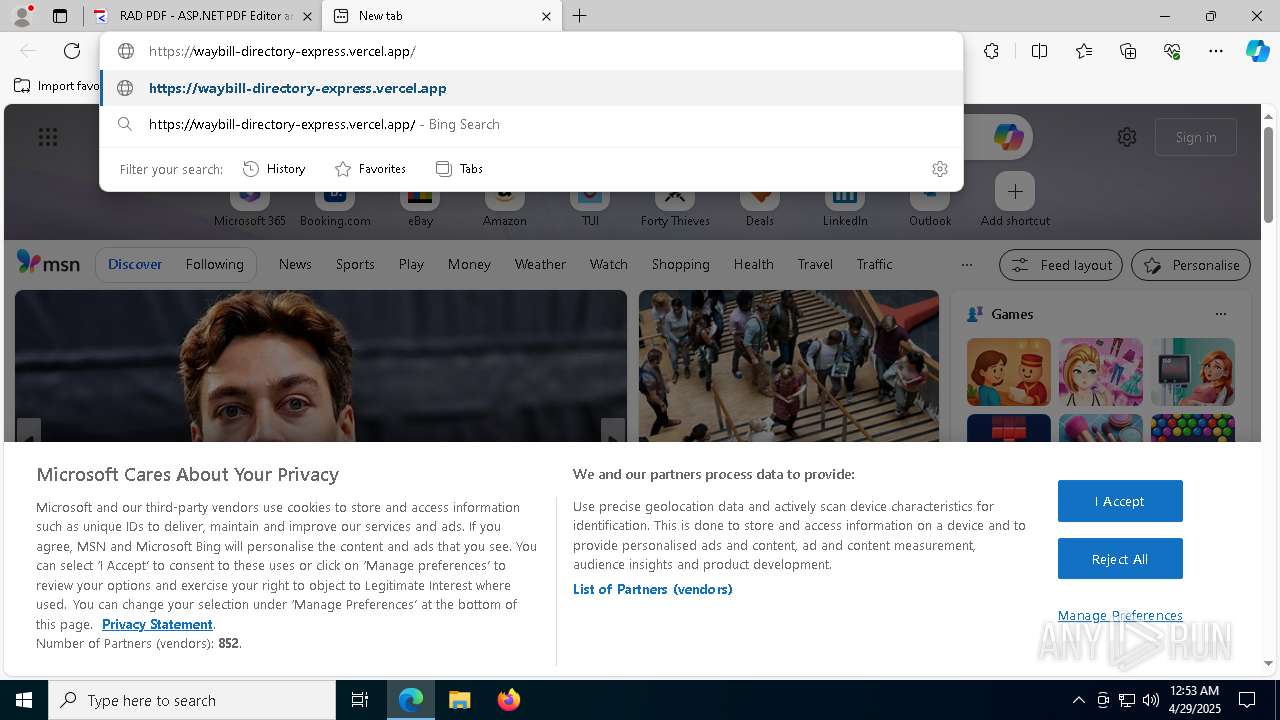Filter search suggestions by History

(274, 169)
